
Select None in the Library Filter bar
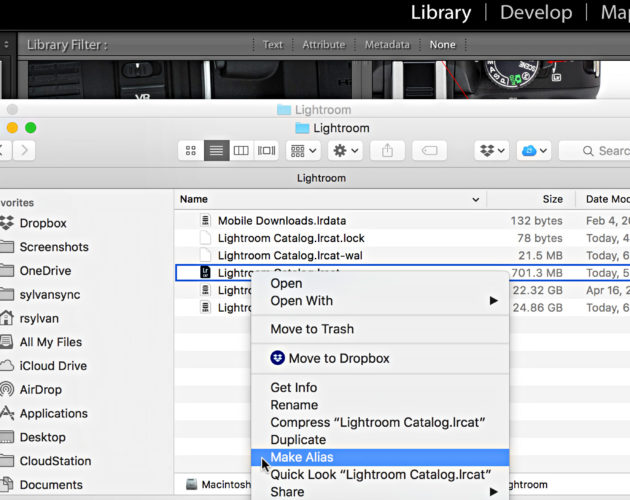tap(443, 45)
